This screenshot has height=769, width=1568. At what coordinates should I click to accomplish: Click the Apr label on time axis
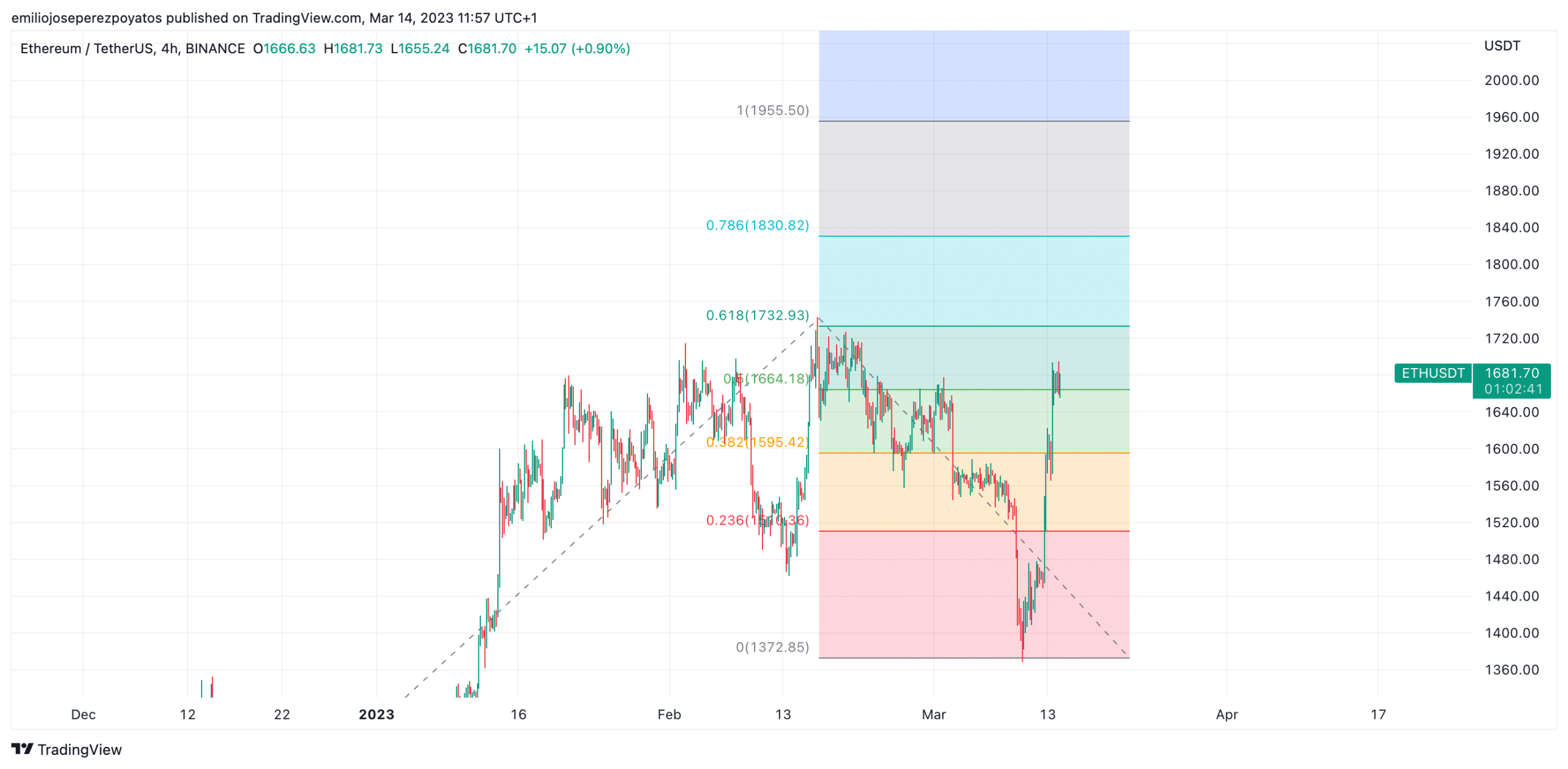pos(1226,715)
